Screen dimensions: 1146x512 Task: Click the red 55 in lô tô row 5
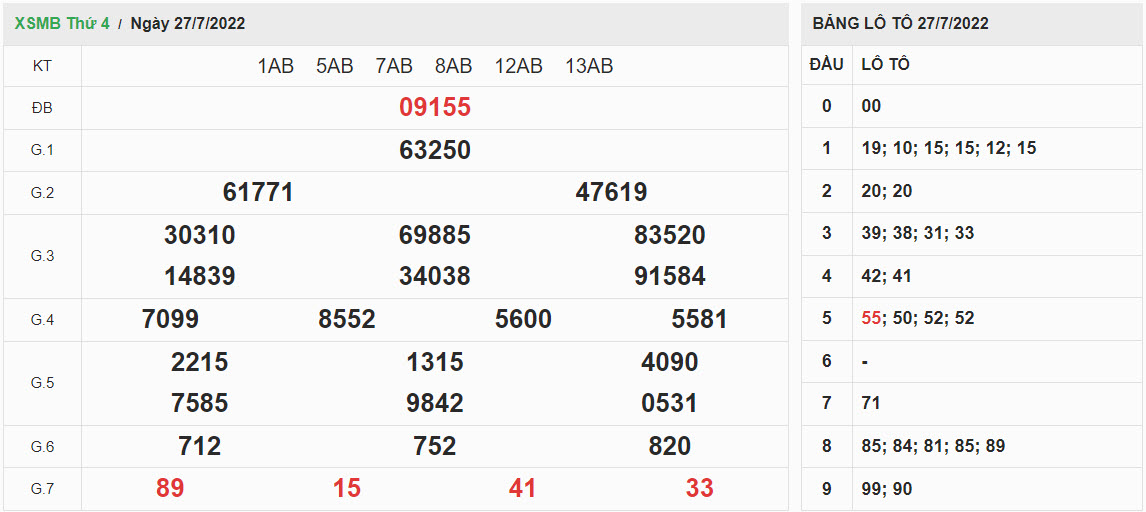click(871, 318)
